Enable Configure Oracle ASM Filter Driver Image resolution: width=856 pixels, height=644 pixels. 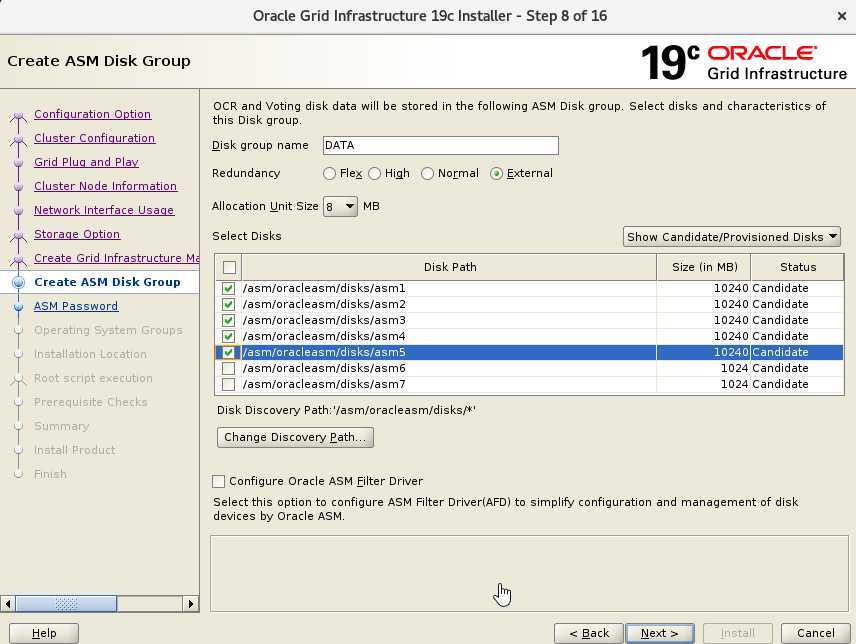218,481
